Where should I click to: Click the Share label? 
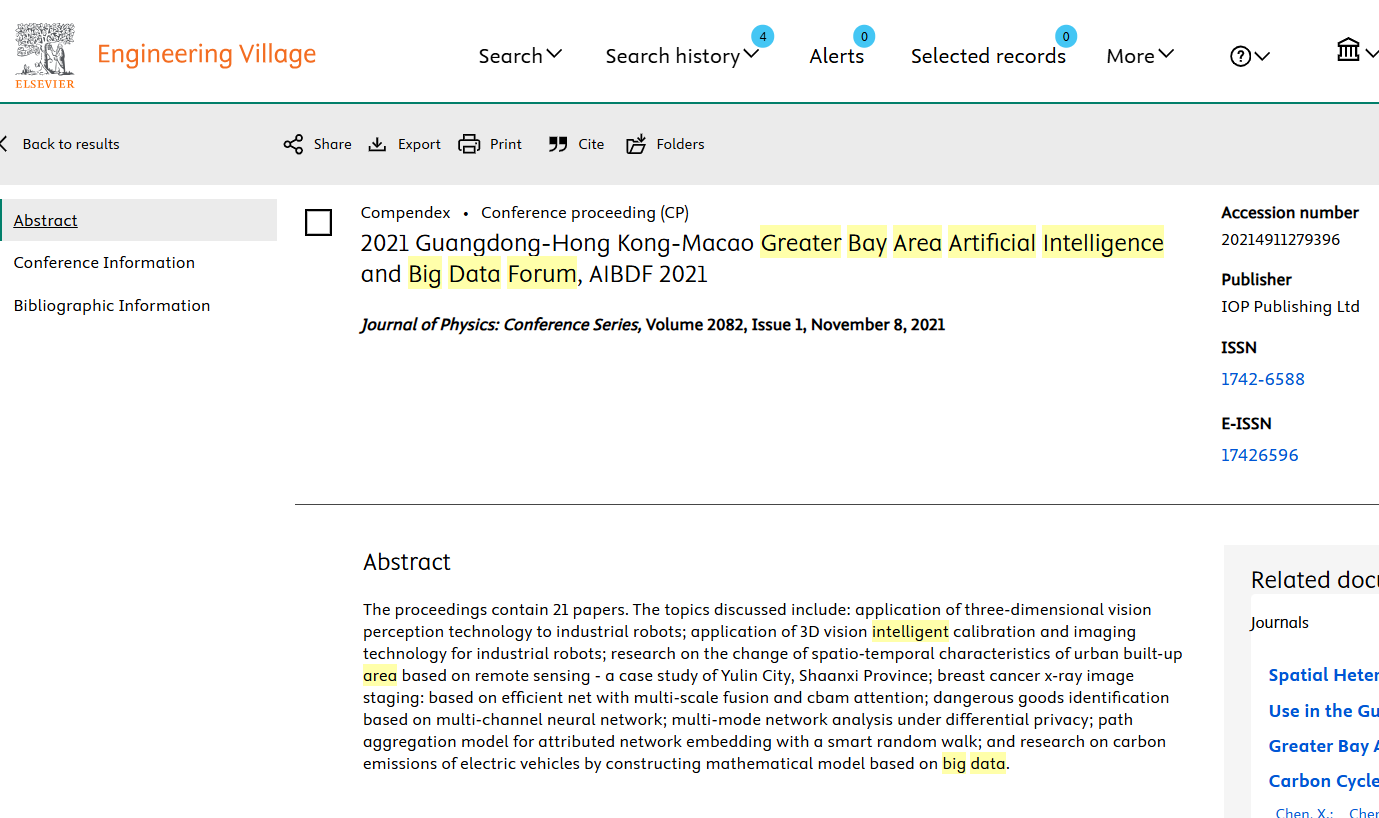pos(332,144)
